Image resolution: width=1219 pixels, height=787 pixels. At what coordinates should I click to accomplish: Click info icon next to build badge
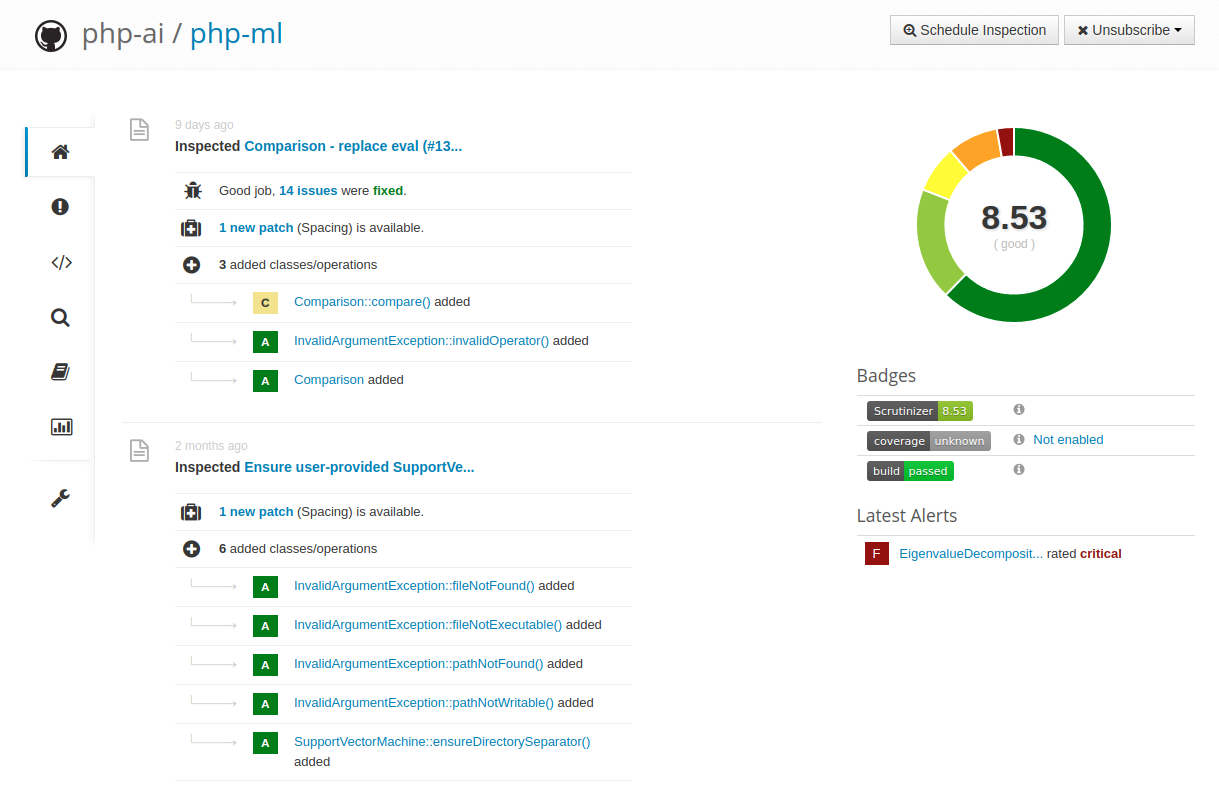tap(1019, 469)
